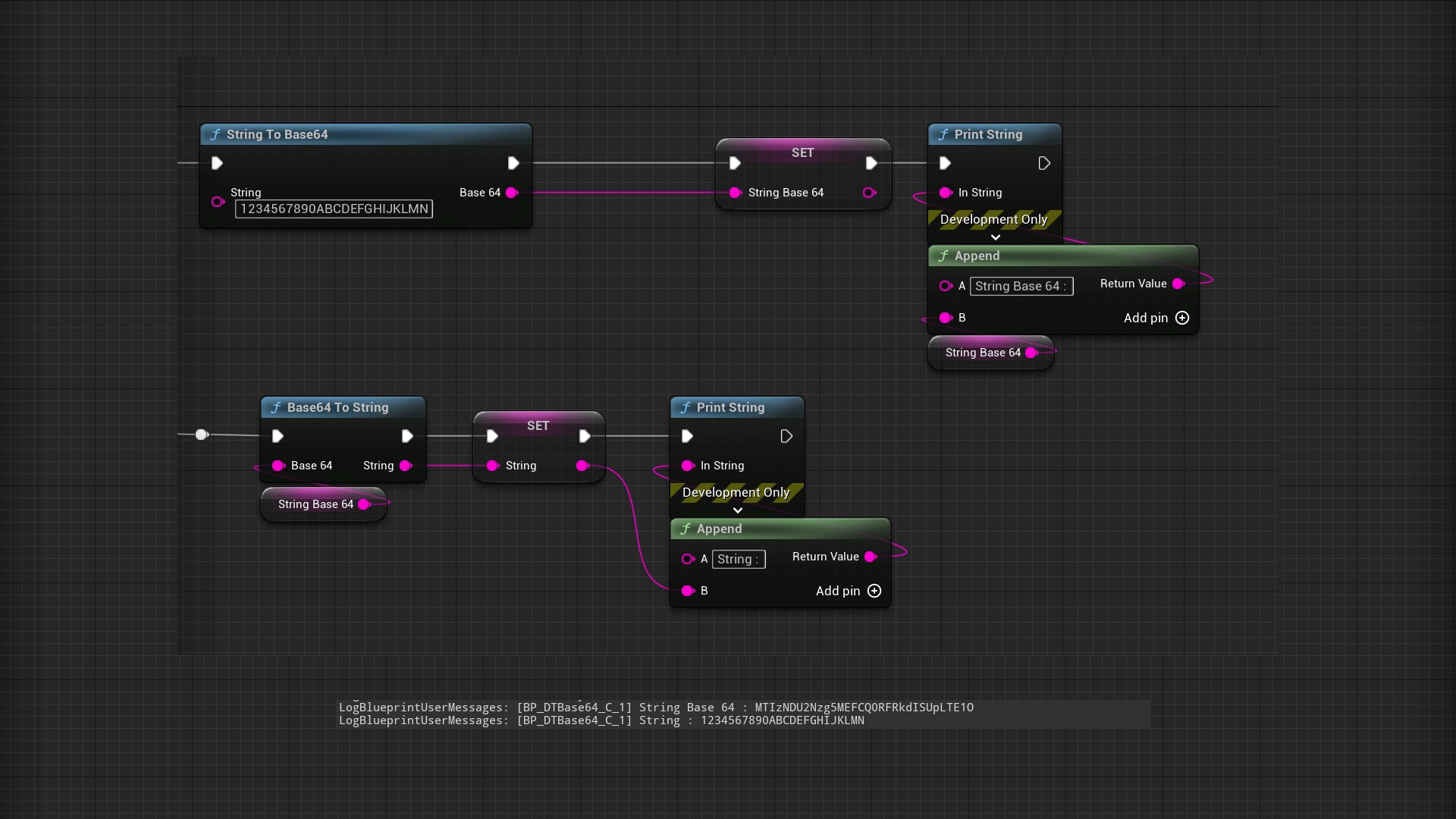
Task: Click String input field with 1234567890ABCDEFGHIJKLMN
Action: pyautogui.click(x=334, y=209)
